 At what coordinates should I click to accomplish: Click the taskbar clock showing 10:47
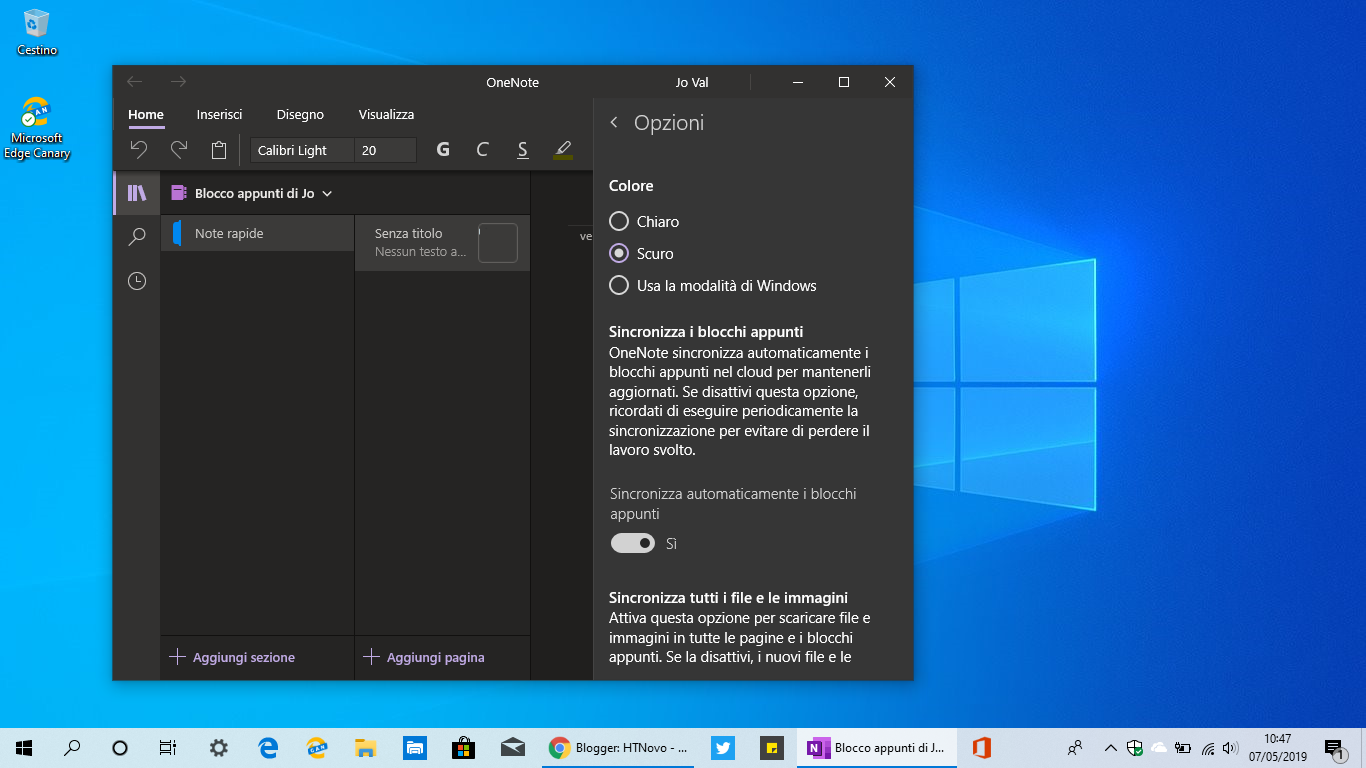tap(1278, 747)
